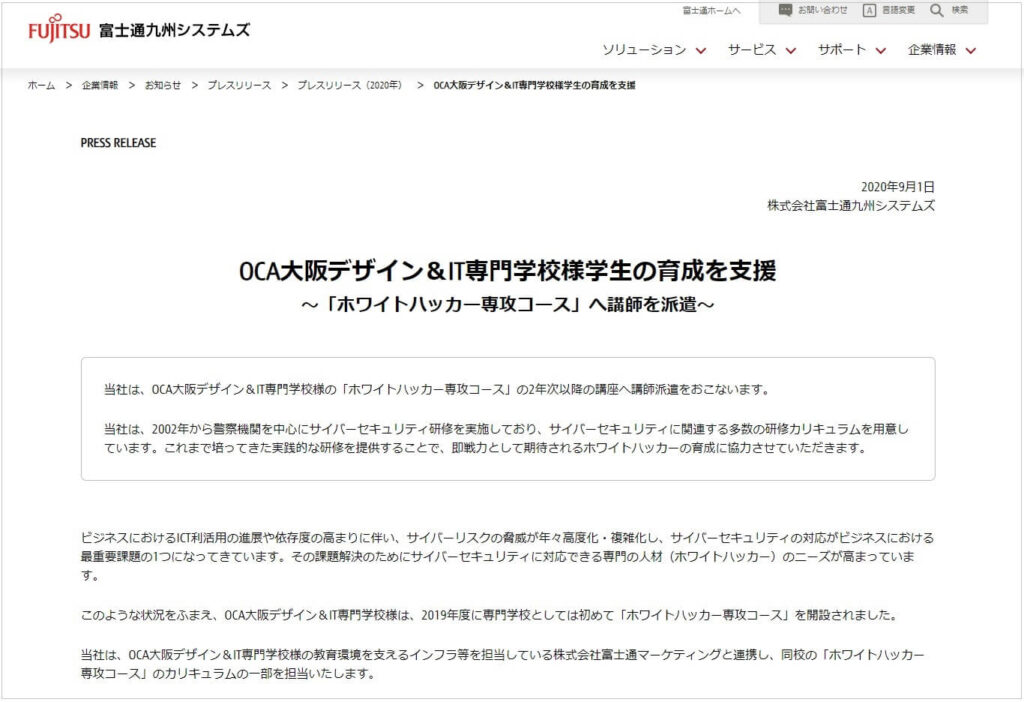Click the 検索 text label
The height and width of the screenshot is (702, 1024).
959,10
